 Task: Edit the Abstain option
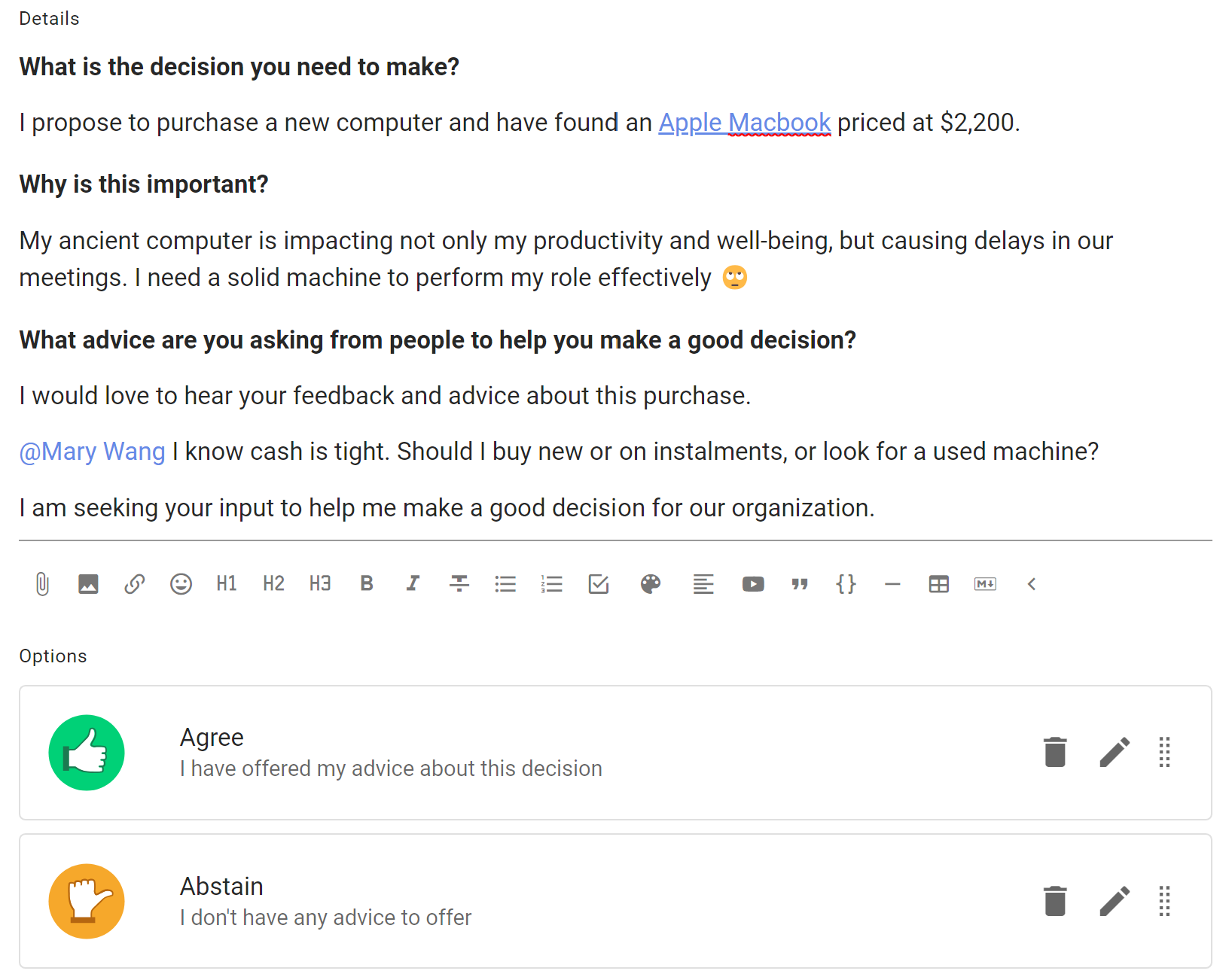click(x=1115, y=901)
